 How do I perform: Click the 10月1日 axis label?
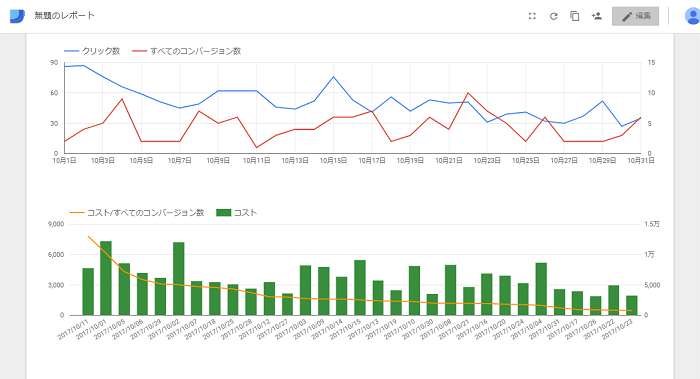[64, 160]
